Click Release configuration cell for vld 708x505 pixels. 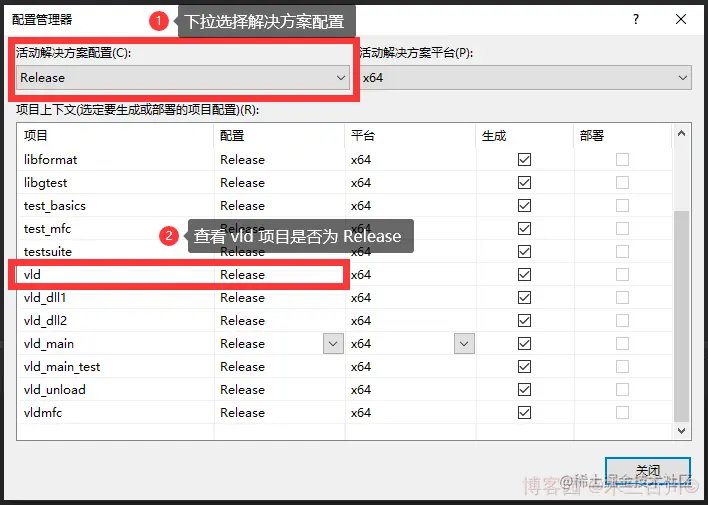point(279,275)
